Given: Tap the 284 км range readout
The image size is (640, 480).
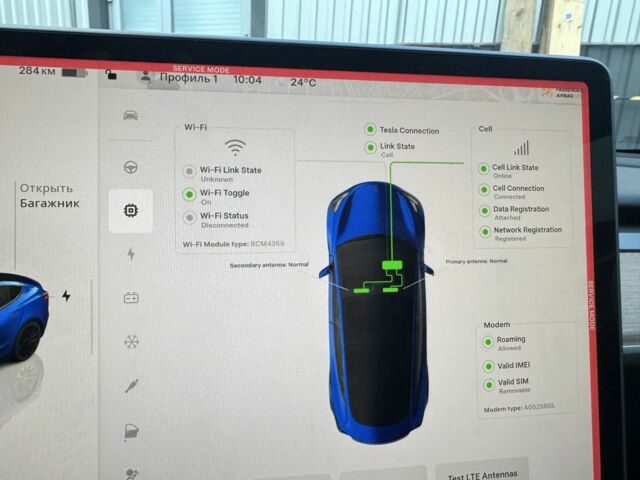Looking at the screenshot, I should 37,71.
